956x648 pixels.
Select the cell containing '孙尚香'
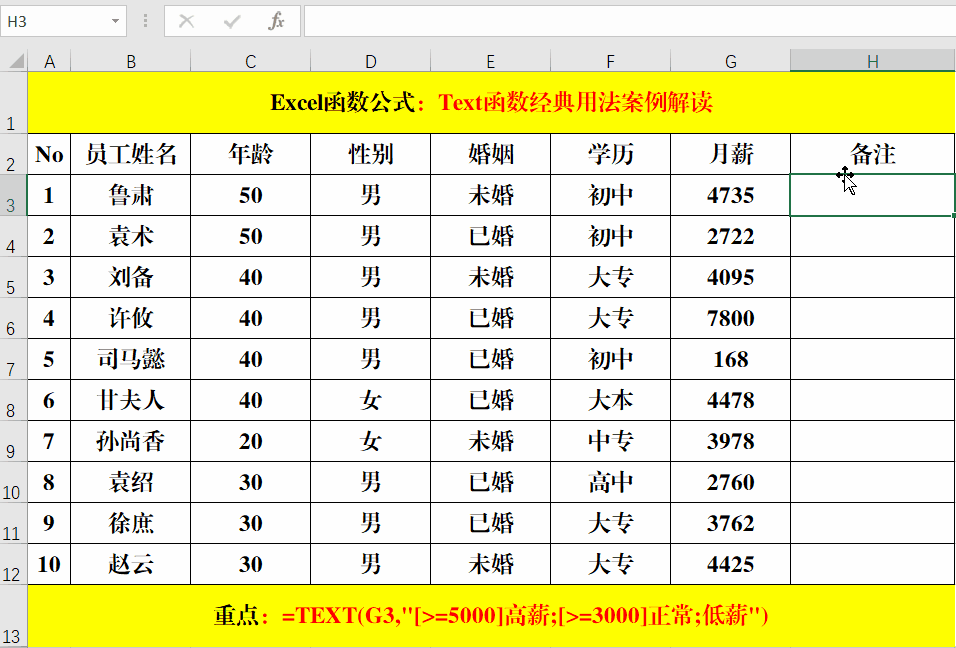pyautogui.click(x=130, y=441)
